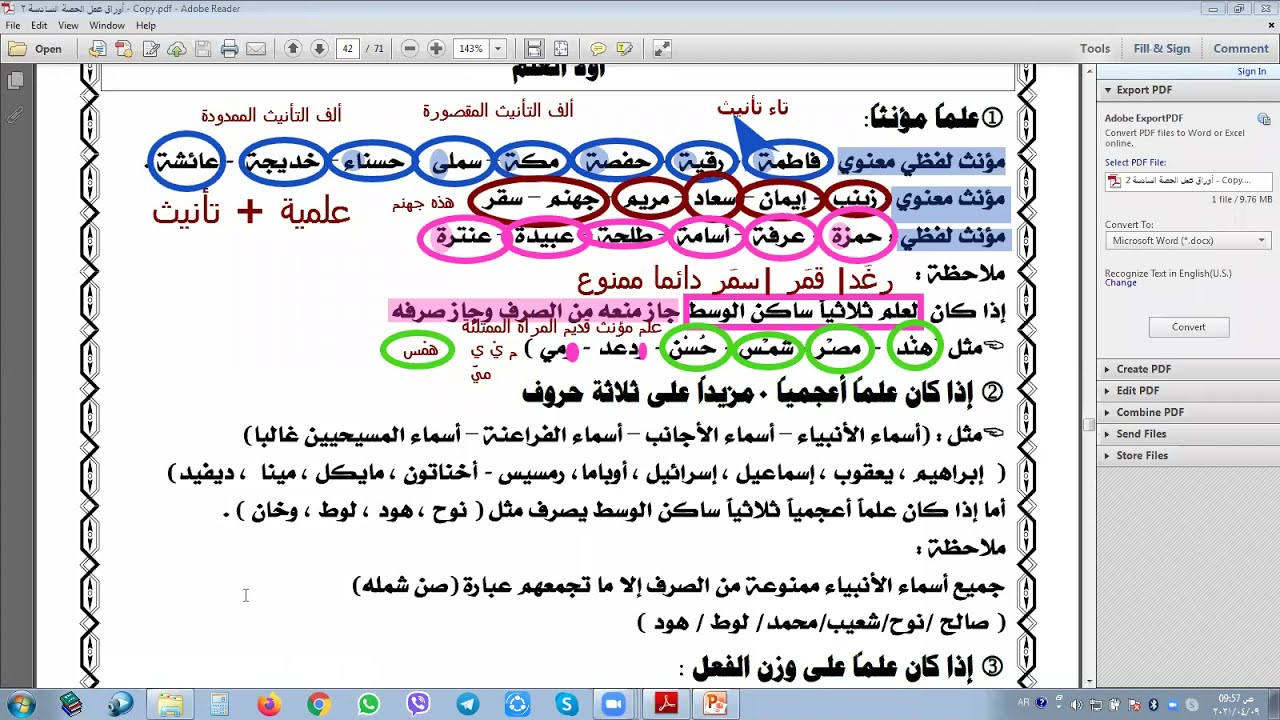Open attachments paperclip panel in sidebar
Viewport: 1280px width, 720px height.
15,115
